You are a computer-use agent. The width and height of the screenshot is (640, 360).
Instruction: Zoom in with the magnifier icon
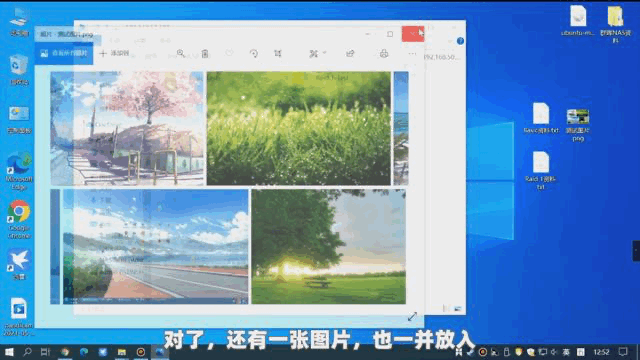point(180,53)
